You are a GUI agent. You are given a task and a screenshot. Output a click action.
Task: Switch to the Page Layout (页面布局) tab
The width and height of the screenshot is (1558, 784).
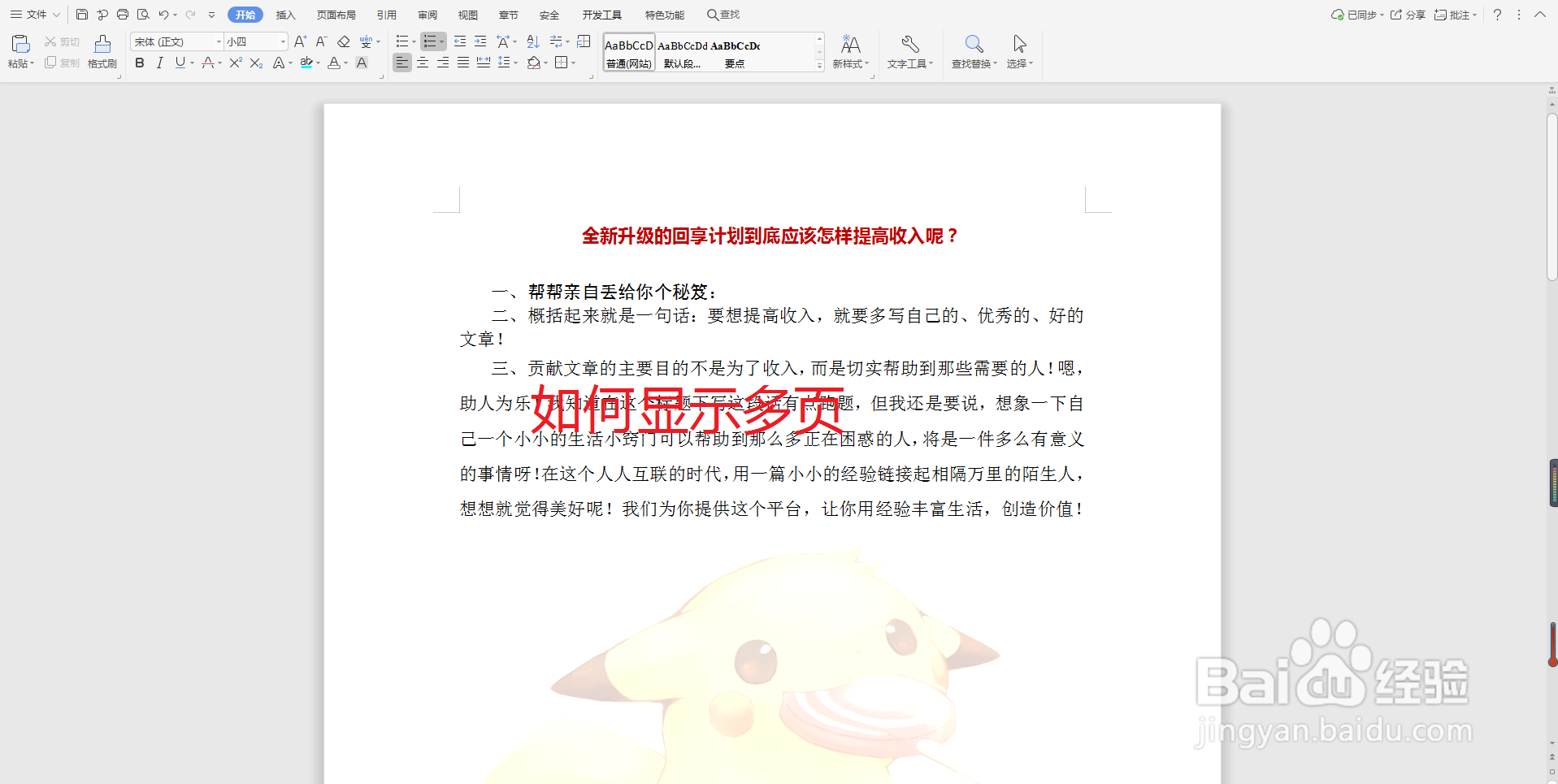click(x=336, y=15)
